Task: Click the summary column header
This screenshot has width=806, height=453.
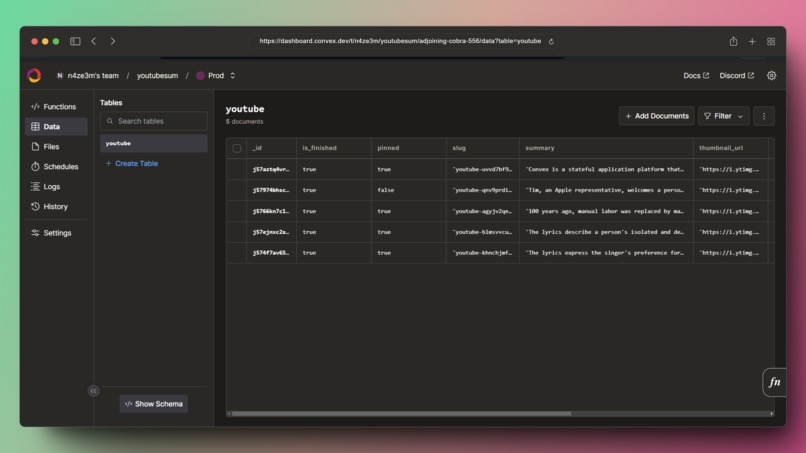Action: [x=606, y=148]
